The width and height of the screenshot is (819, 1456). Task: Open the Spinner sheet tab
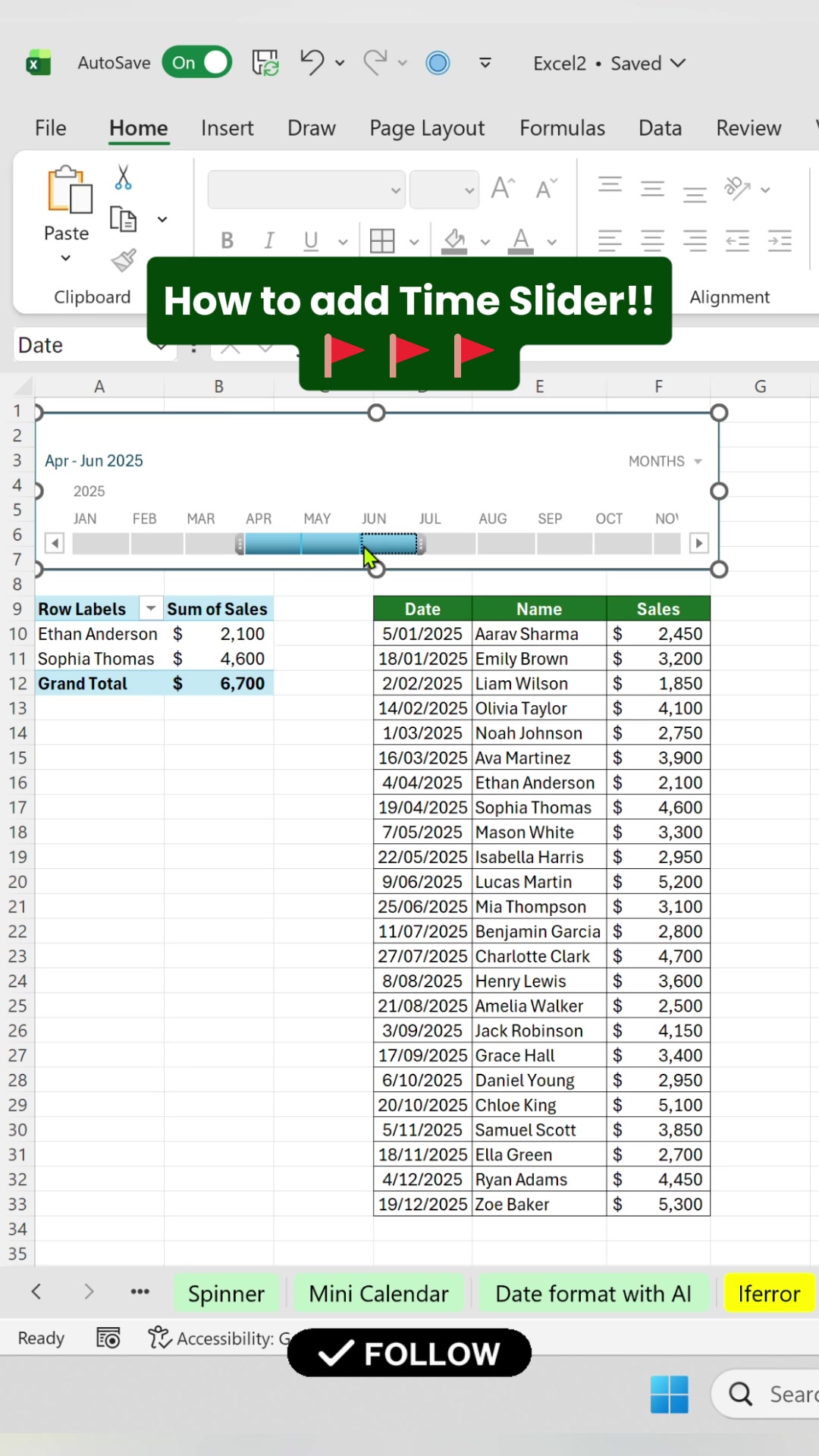(x=226, y=1294)
